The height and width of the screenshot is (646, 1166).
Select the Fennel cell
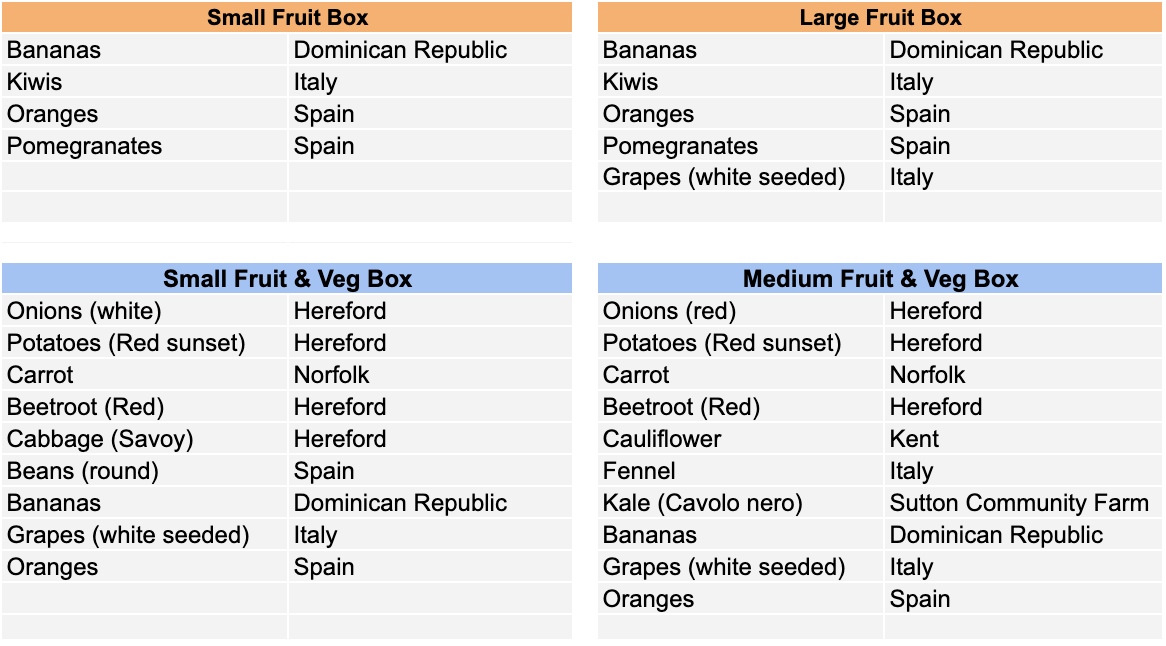pos(741,471)
